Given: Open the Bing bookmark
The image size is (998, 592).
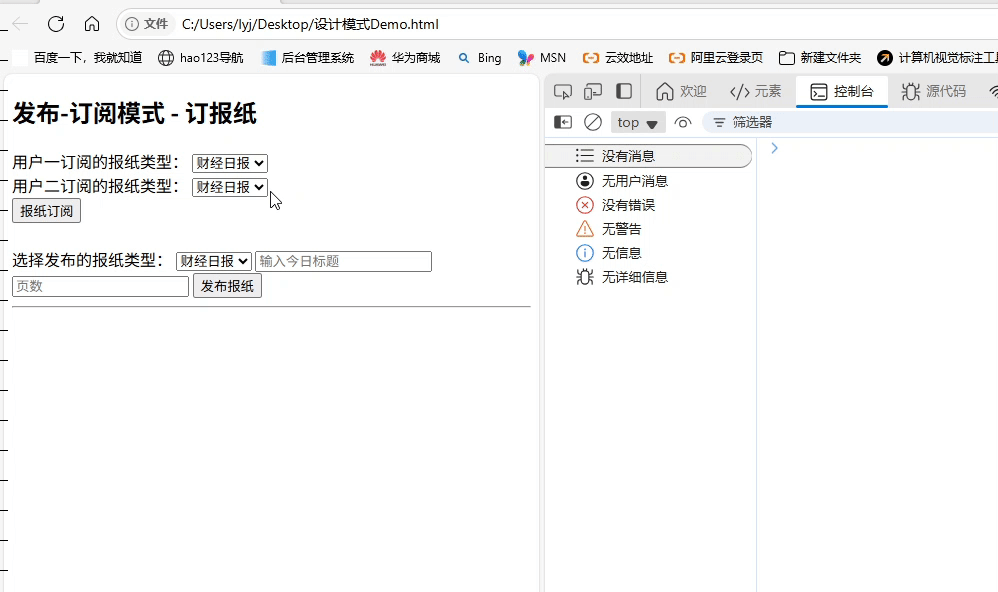Looking at the screenshot, I should pos(480,58).
